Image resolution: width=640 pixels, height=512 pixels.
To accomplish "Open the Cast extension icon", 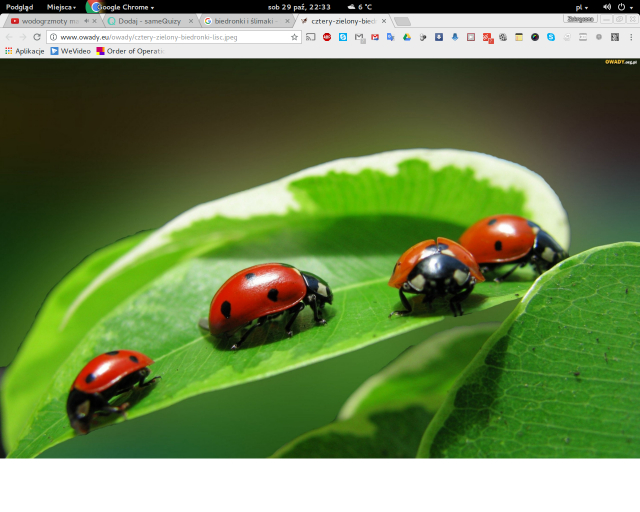I will [x=311, y=37].
